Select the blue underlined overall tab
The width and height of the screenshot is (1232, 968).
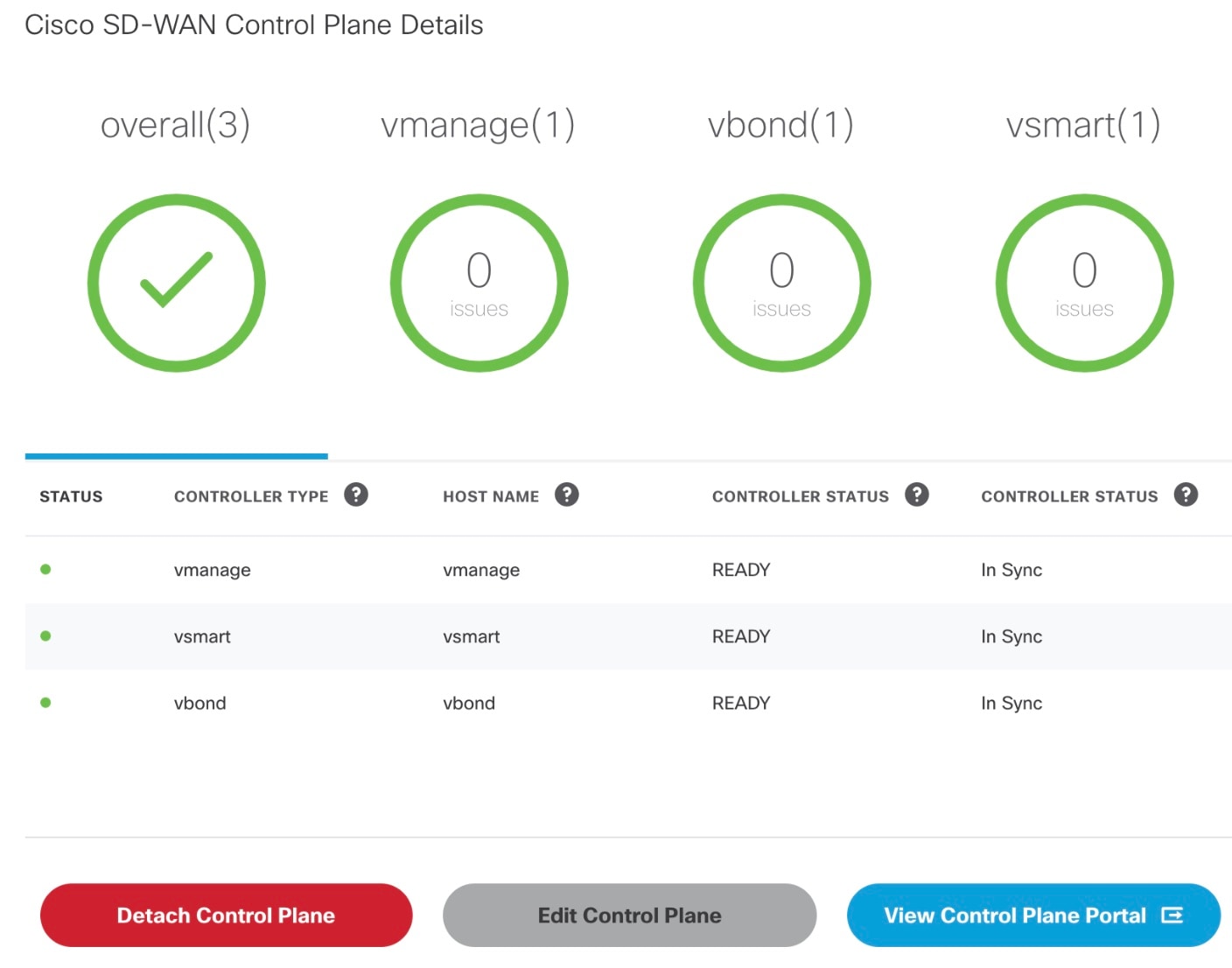click(177, 456)
